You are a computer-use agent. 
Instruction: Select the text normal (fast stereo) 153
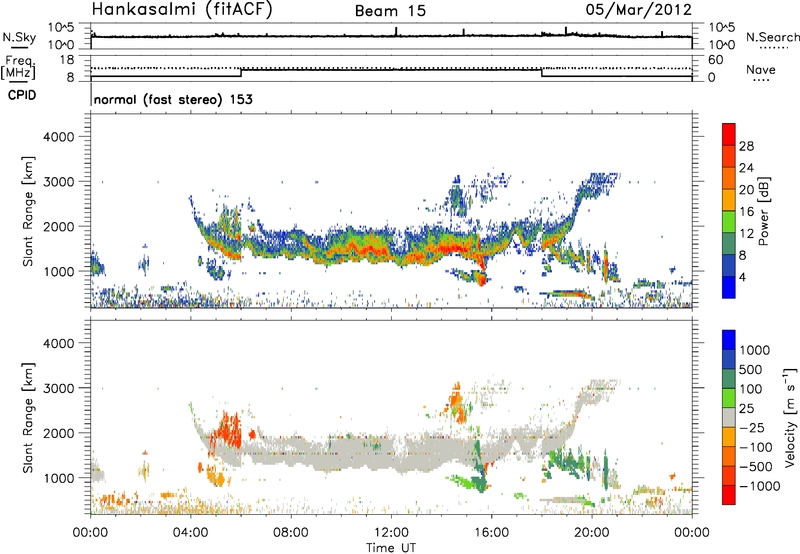[173, 99]
